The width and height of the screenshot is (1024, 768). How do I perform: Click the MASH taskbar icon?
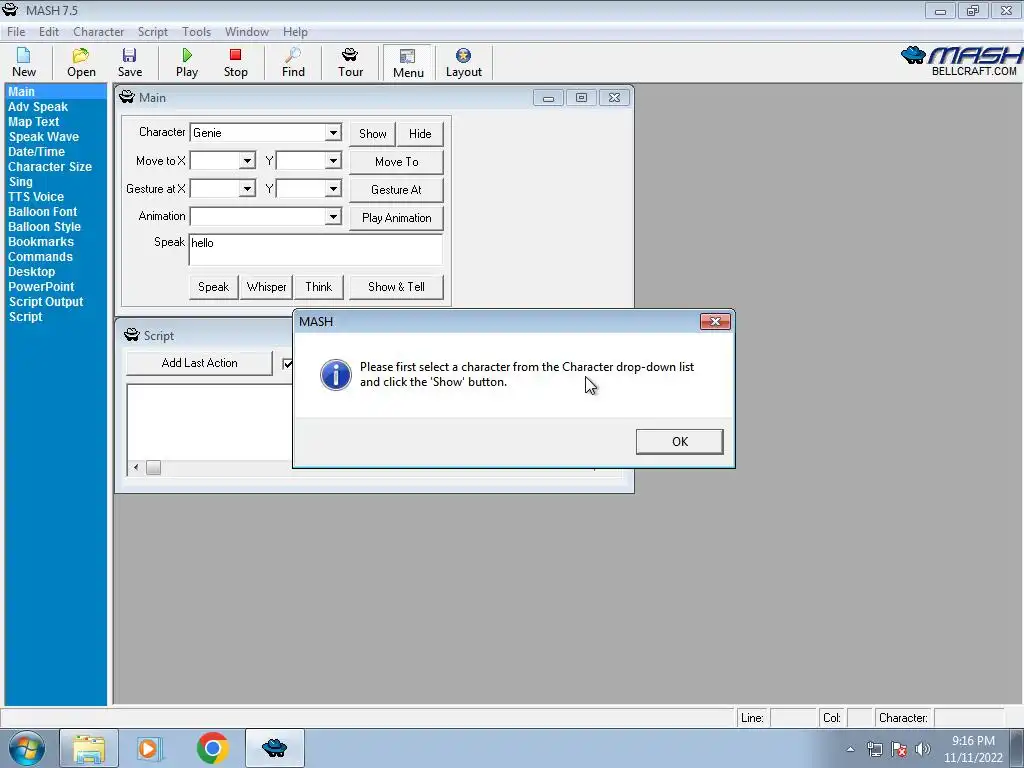coord(274,748)
